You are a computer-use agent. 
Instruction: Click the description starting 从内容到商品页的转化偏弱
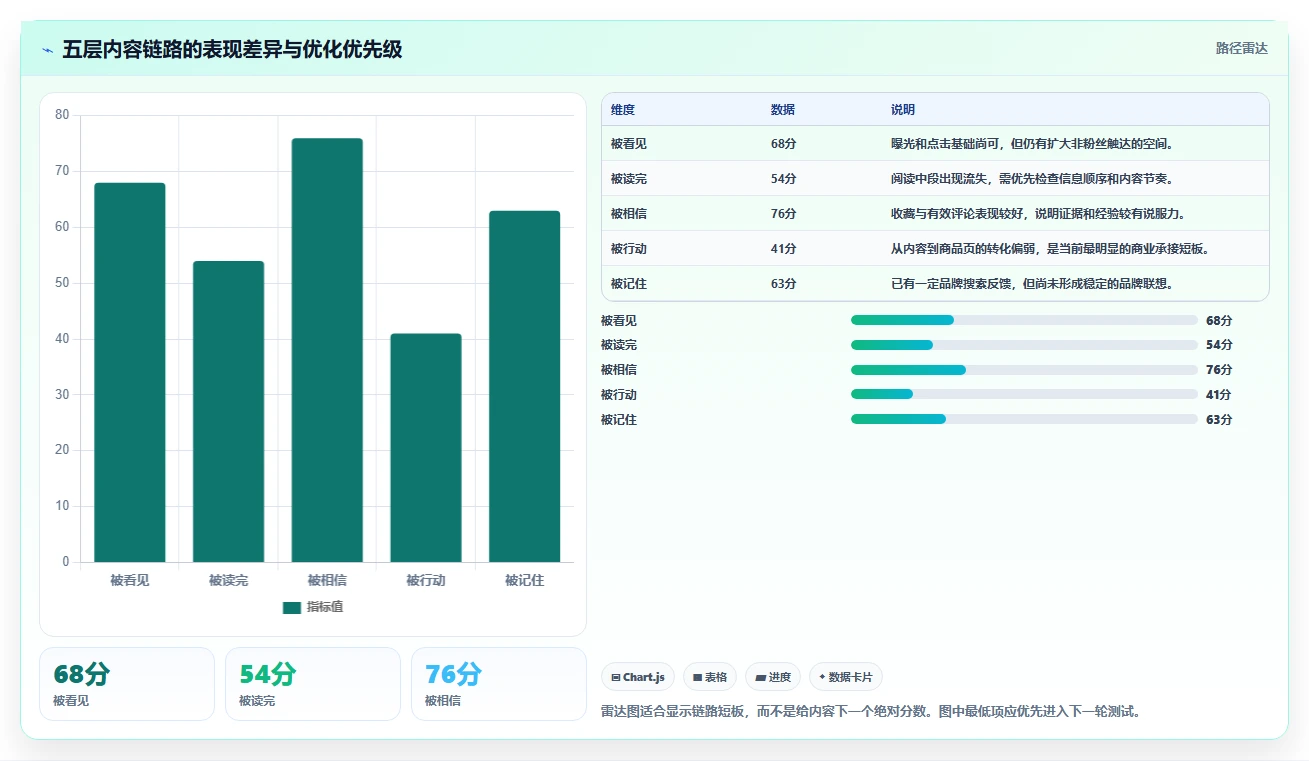tap(1050, 249)
